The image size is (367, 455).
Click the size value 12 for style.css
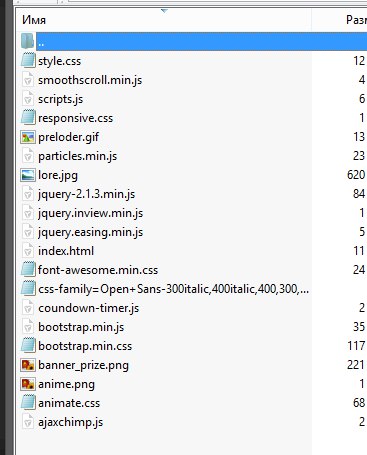359,61
